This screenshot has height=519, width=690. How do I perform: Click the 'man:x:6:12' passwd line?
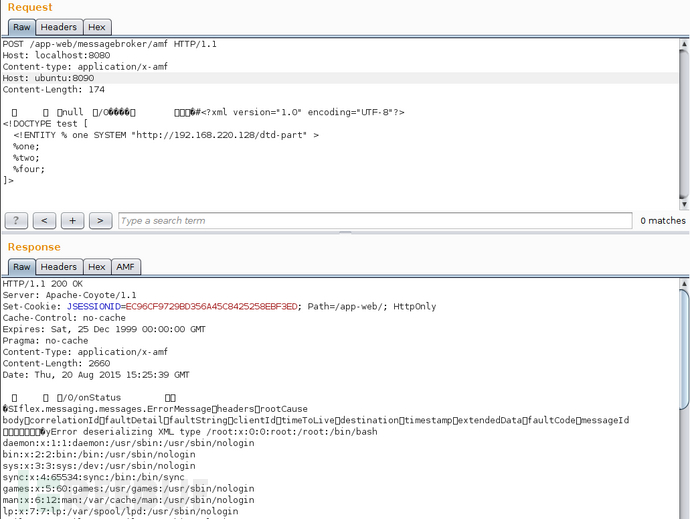[128, 501]
